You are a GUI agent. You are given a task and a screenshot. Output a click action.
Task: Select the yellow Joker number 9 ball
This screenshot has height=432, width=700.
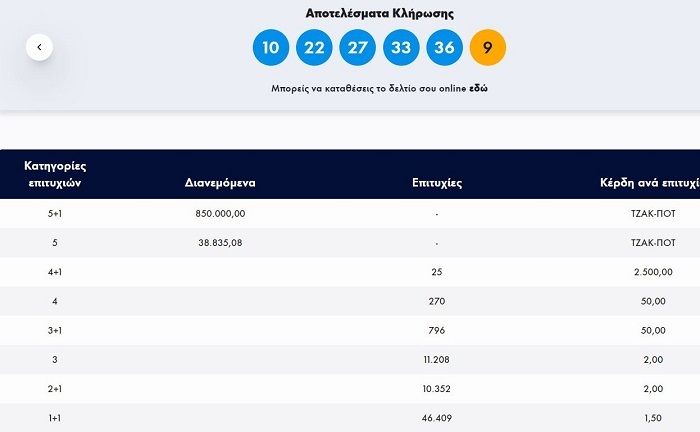click(488, 47)
